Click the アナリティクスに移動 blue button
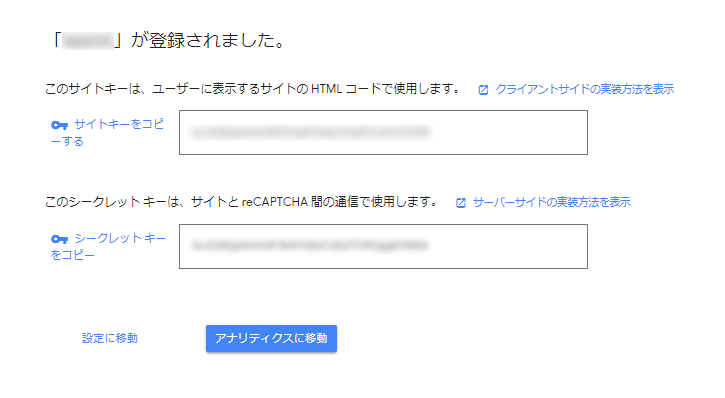The image size is (725, 398). tap(271, 338)
